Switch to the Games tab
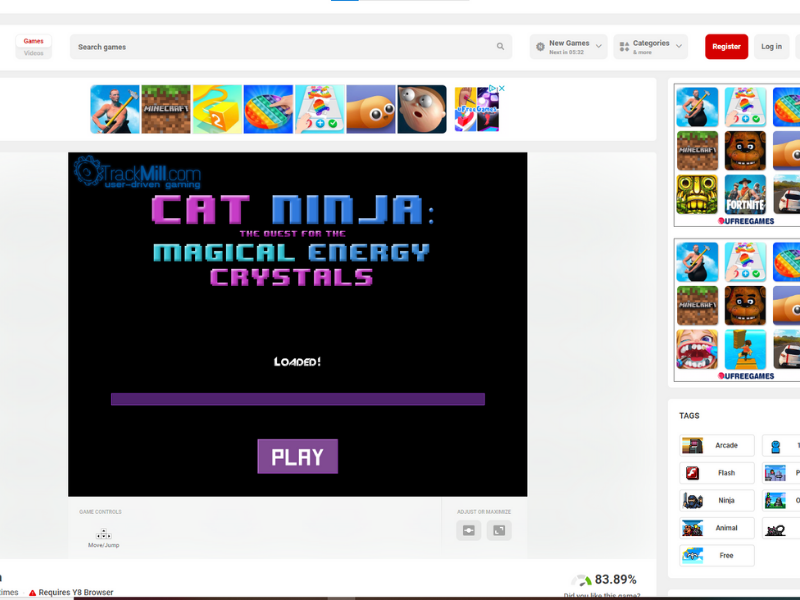The height and width of the screenshot is (600, 800). [x=34, y=41]
